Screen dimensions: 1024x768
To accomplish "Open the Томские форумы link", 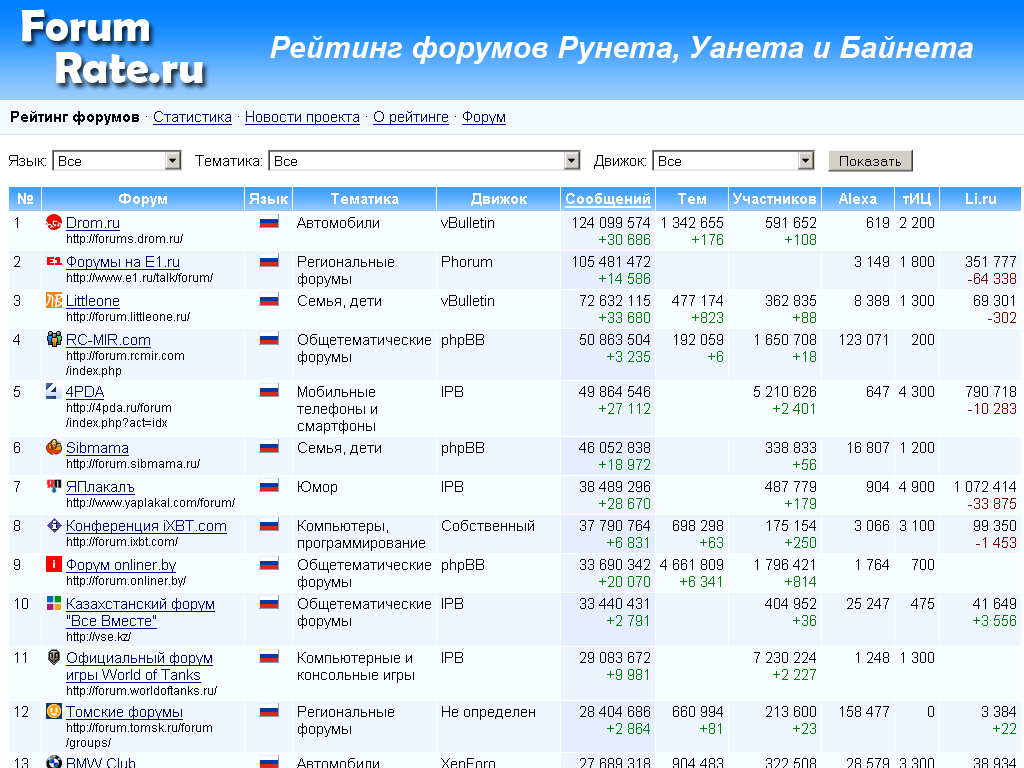I will pyautogui.click(x=124, y=712).
